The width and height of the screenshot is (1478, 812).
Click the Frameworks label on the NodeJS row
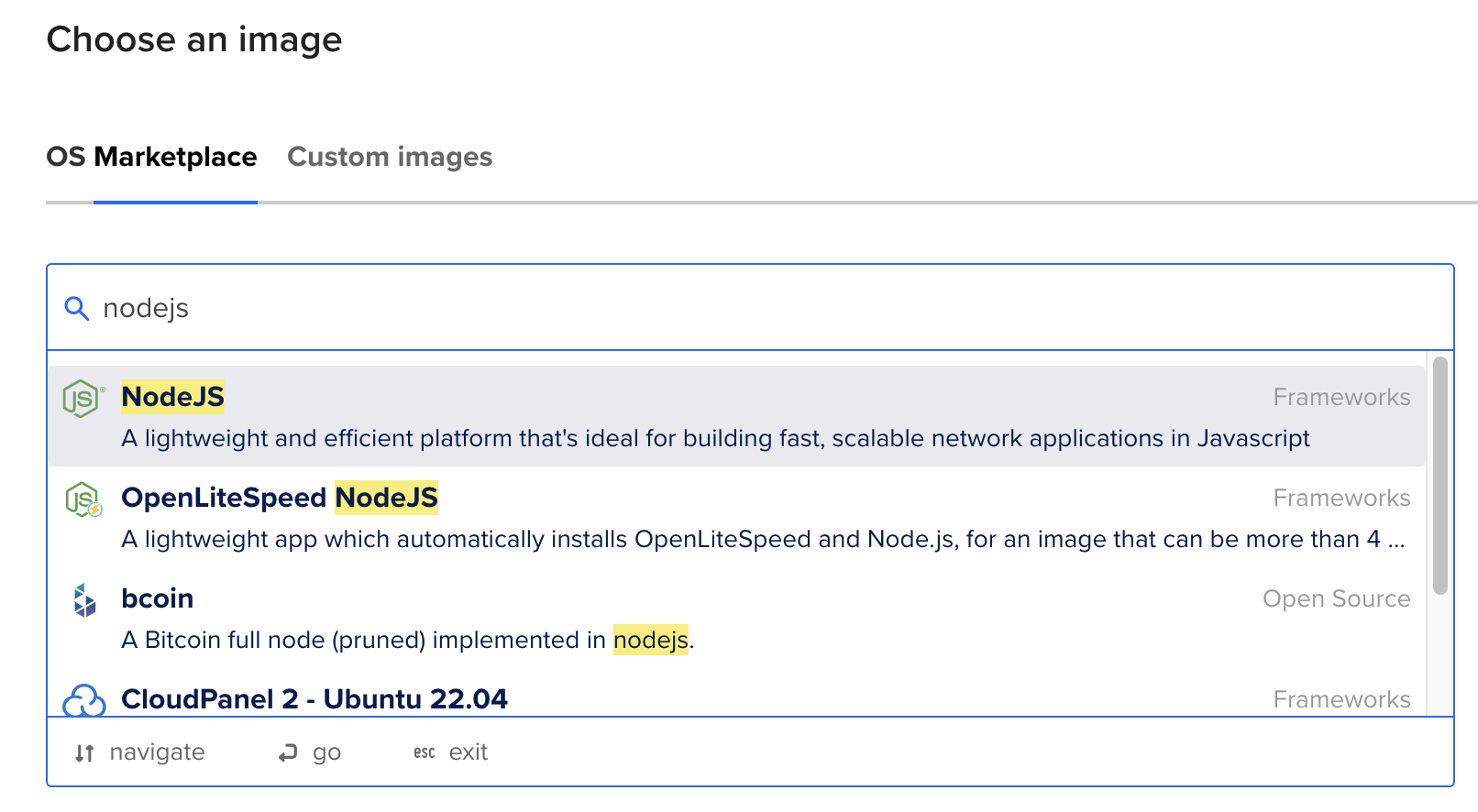(1341, 397)
